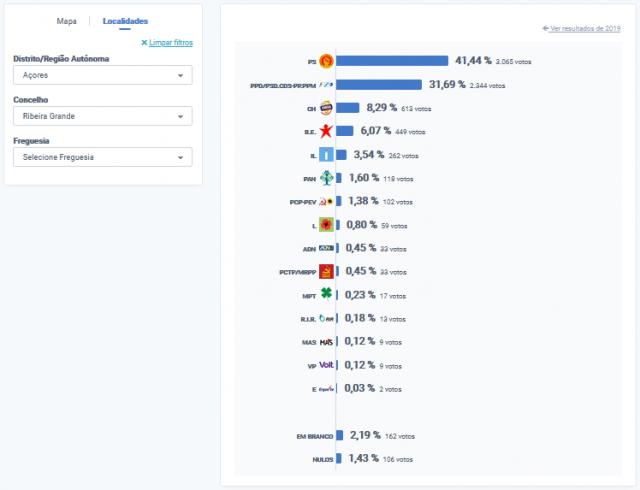Viewport: 640px width, 490px height.
Task: Open the Selecione Freguesia dropdown
Action: (x=103, y=157)
